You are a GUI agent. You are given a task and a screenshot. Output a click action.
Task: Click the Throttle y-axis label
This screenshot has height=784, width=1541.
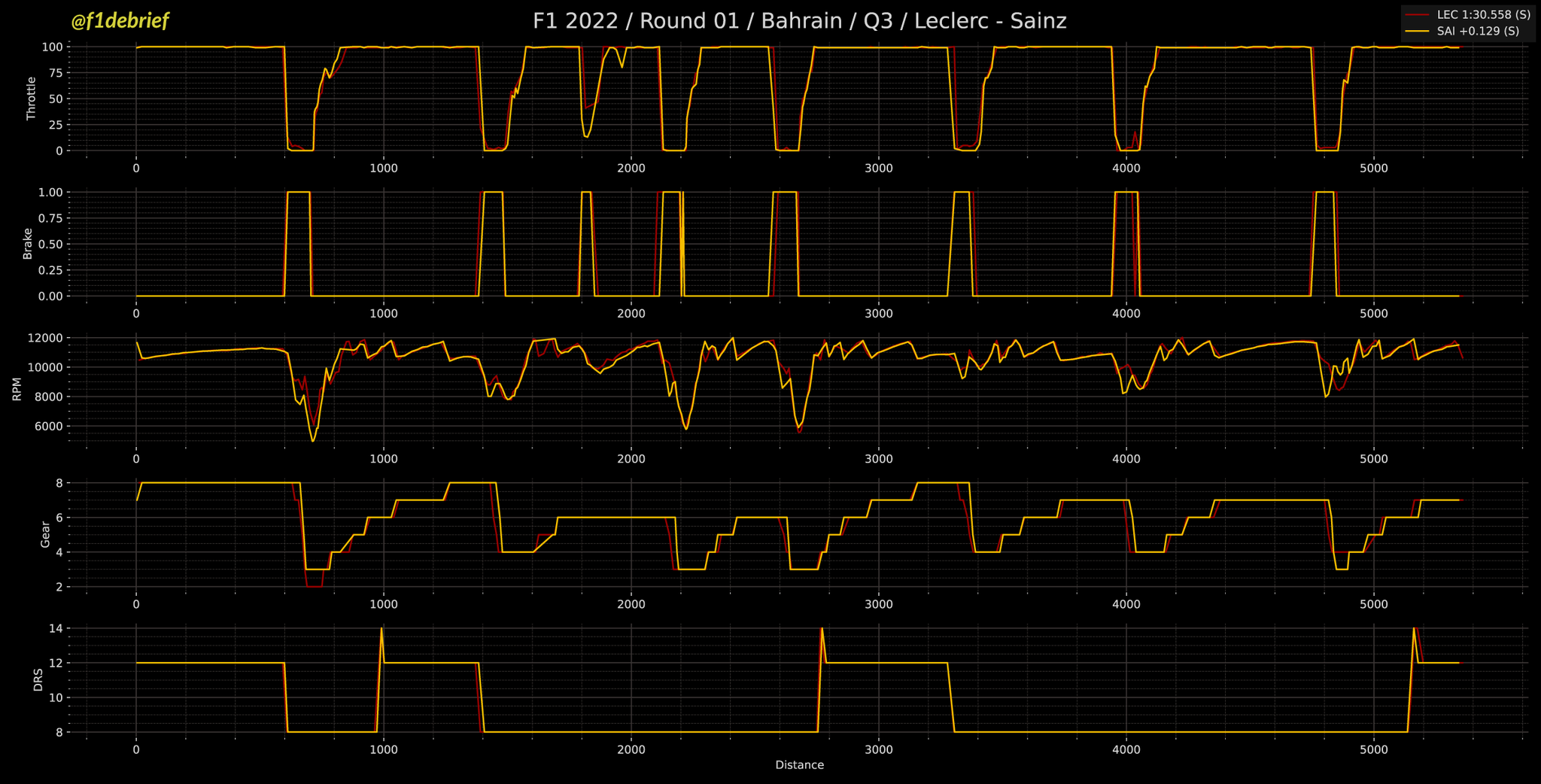[x=31, y=98]
